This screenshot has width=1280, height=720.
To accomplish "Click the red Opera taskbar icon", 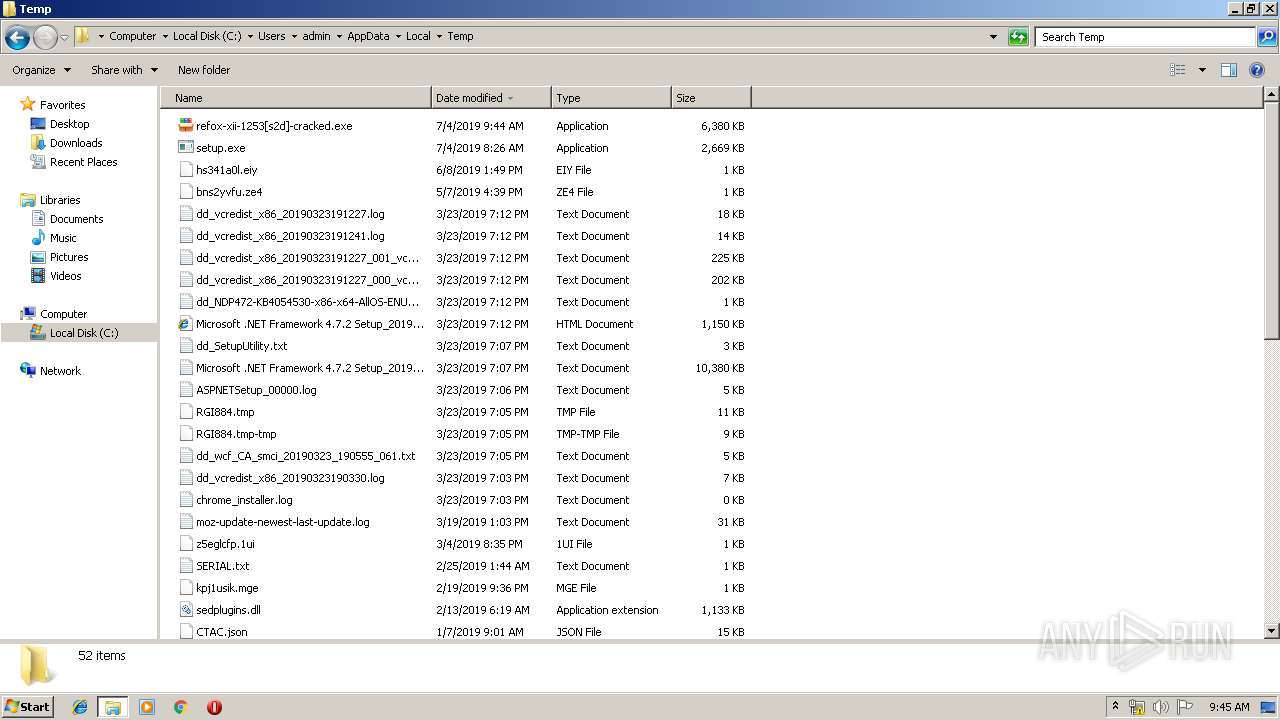I will pos(214,707).
